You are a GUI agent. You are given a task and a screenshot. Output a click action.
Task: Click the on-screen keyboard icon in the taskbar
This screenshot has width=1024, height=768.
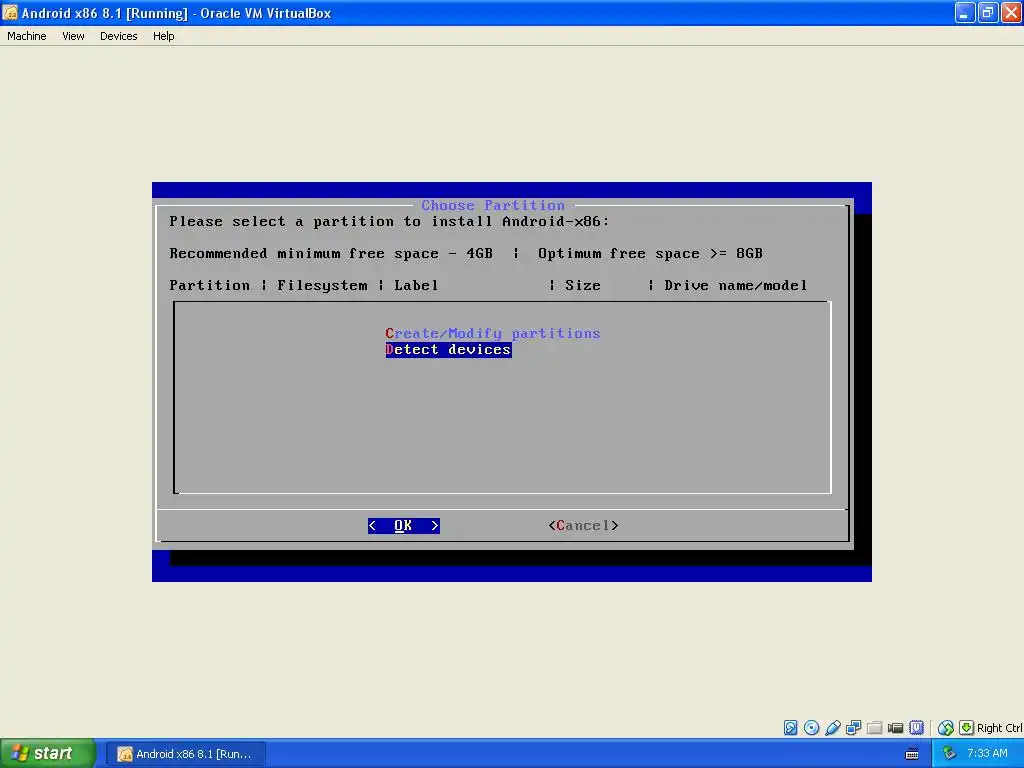coord(912,754)
